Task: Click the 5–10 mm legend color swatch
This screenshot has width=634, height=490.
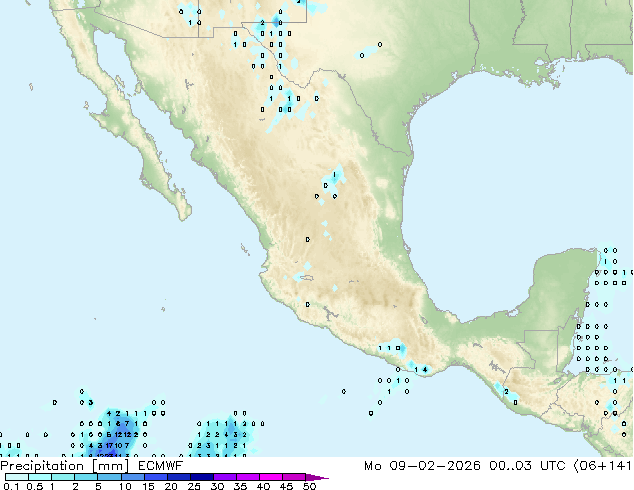Action: 109,477
